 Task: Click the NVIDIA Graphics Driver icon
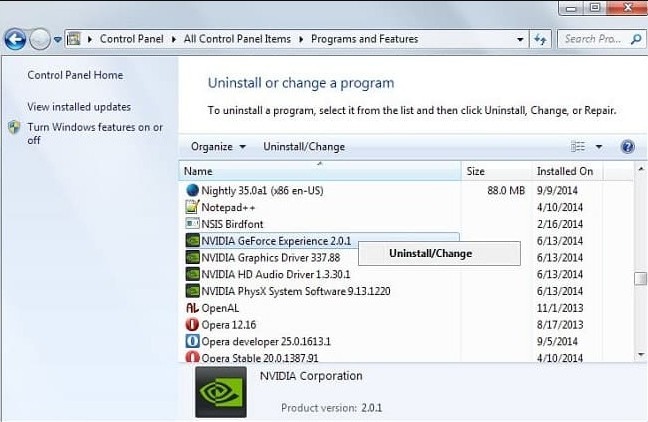click(x=193, y=258)
